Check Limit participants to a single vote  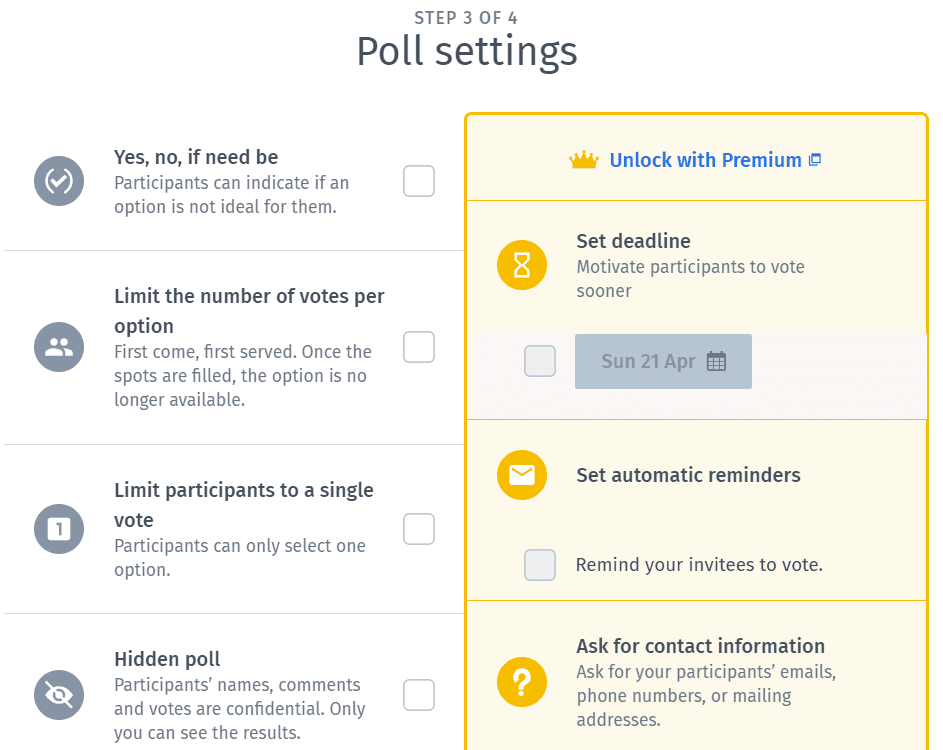coord(419,529)
